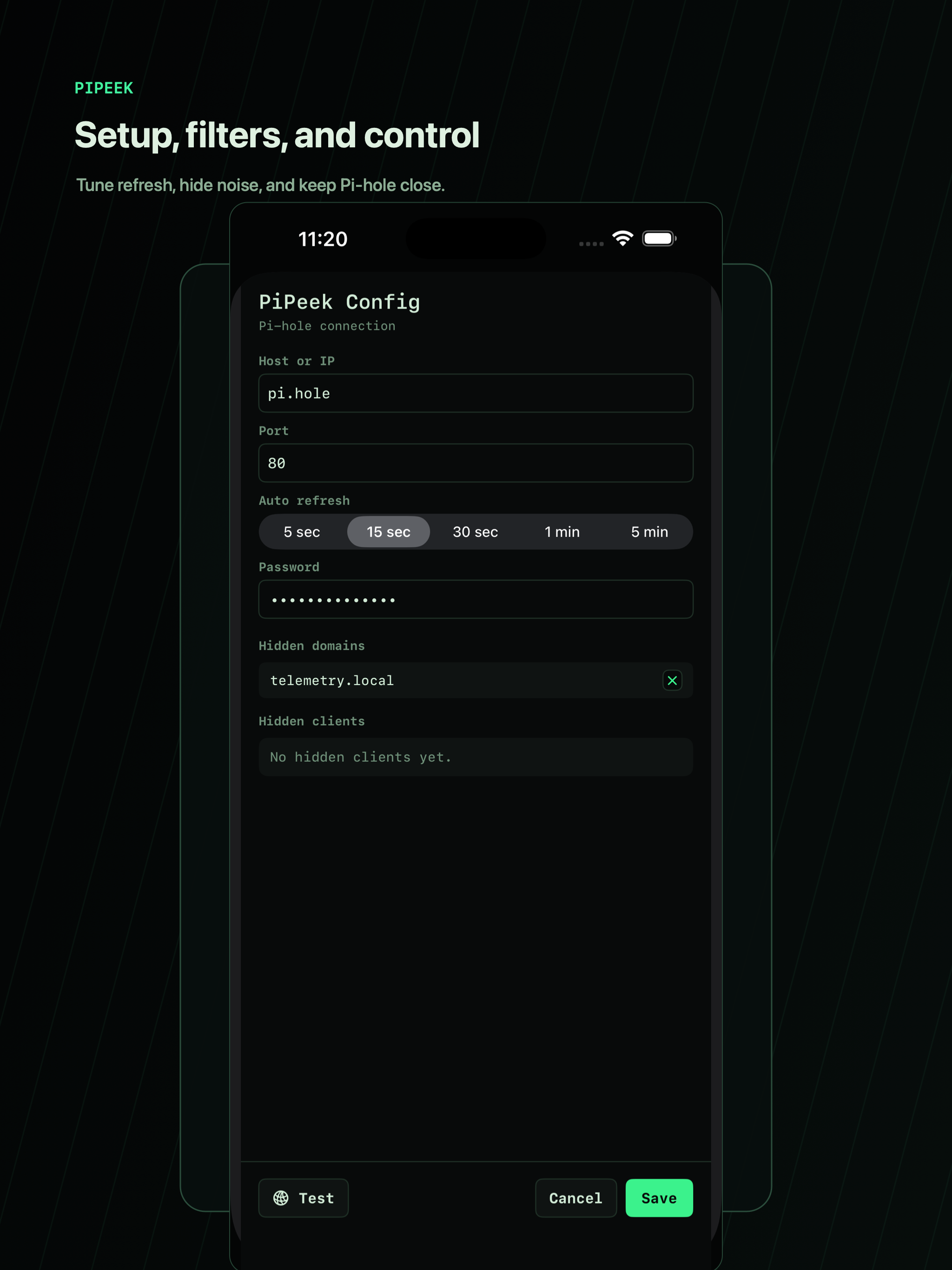Click the 'Setup, filters, and control' heading
The image size is (952, 1270).
click(277, 135)
